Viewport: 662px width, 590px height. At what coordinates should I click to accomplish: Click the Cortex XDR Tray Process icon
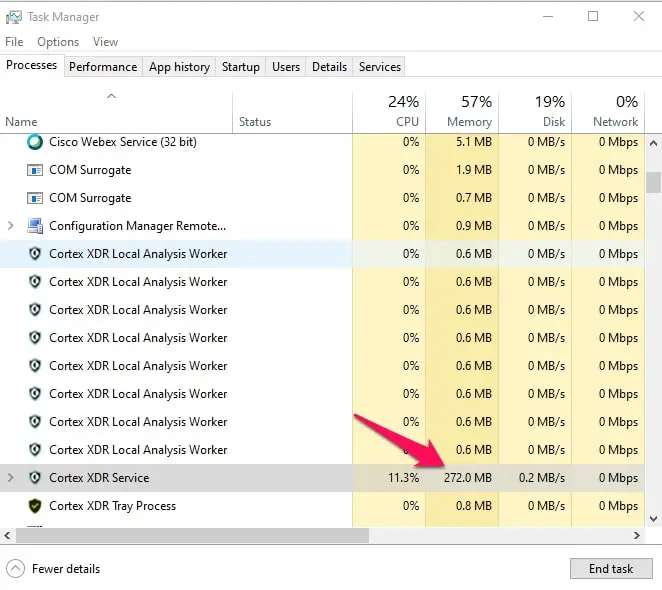(35, 506)
